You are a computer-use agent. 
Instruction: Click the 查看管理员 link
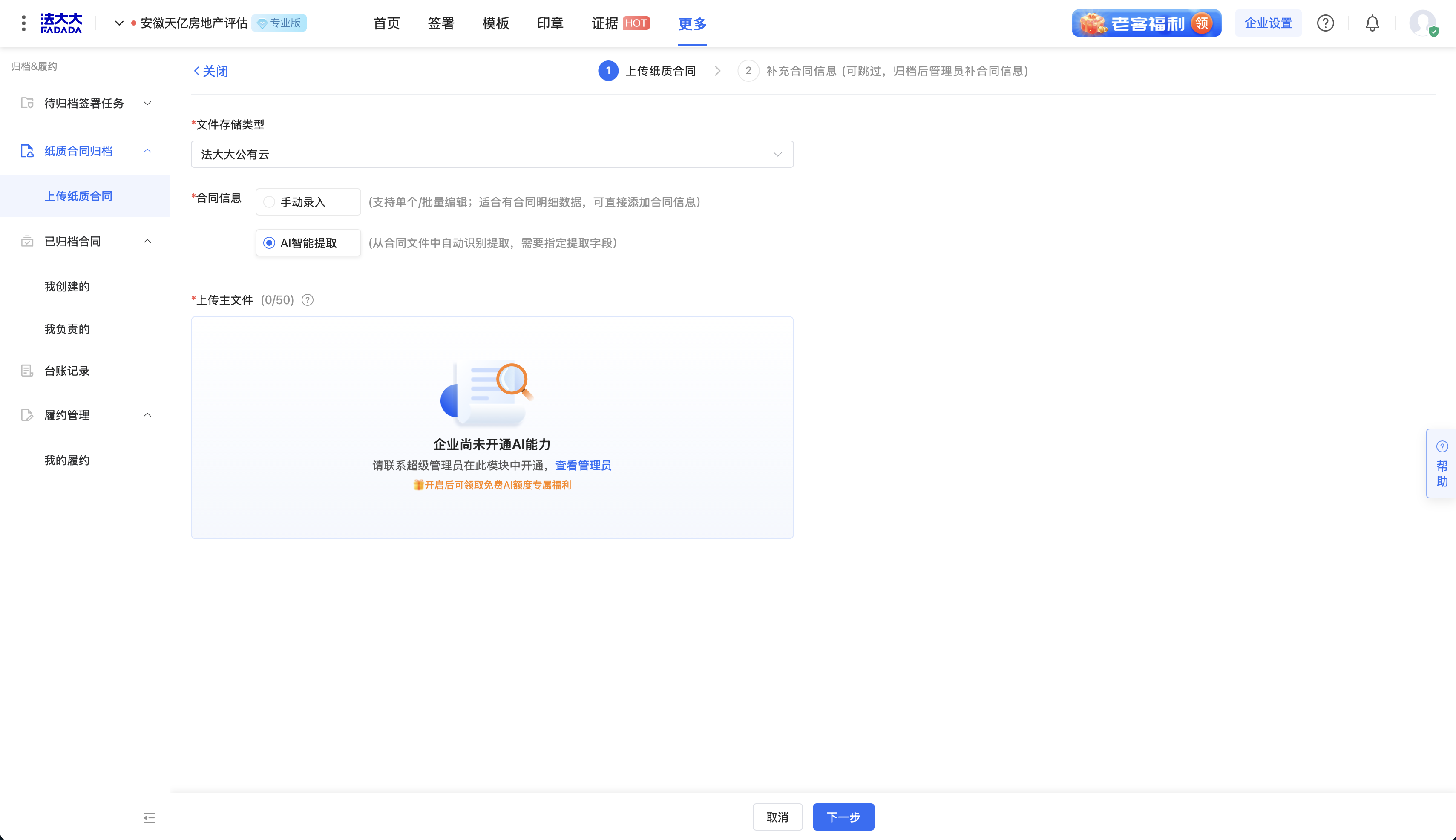click(x=583, y=466)
